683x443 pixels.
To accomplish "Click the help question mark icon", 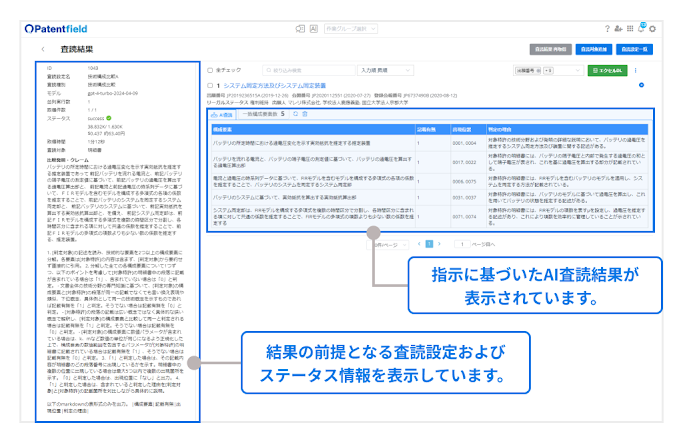I will [x=608, y=29].
